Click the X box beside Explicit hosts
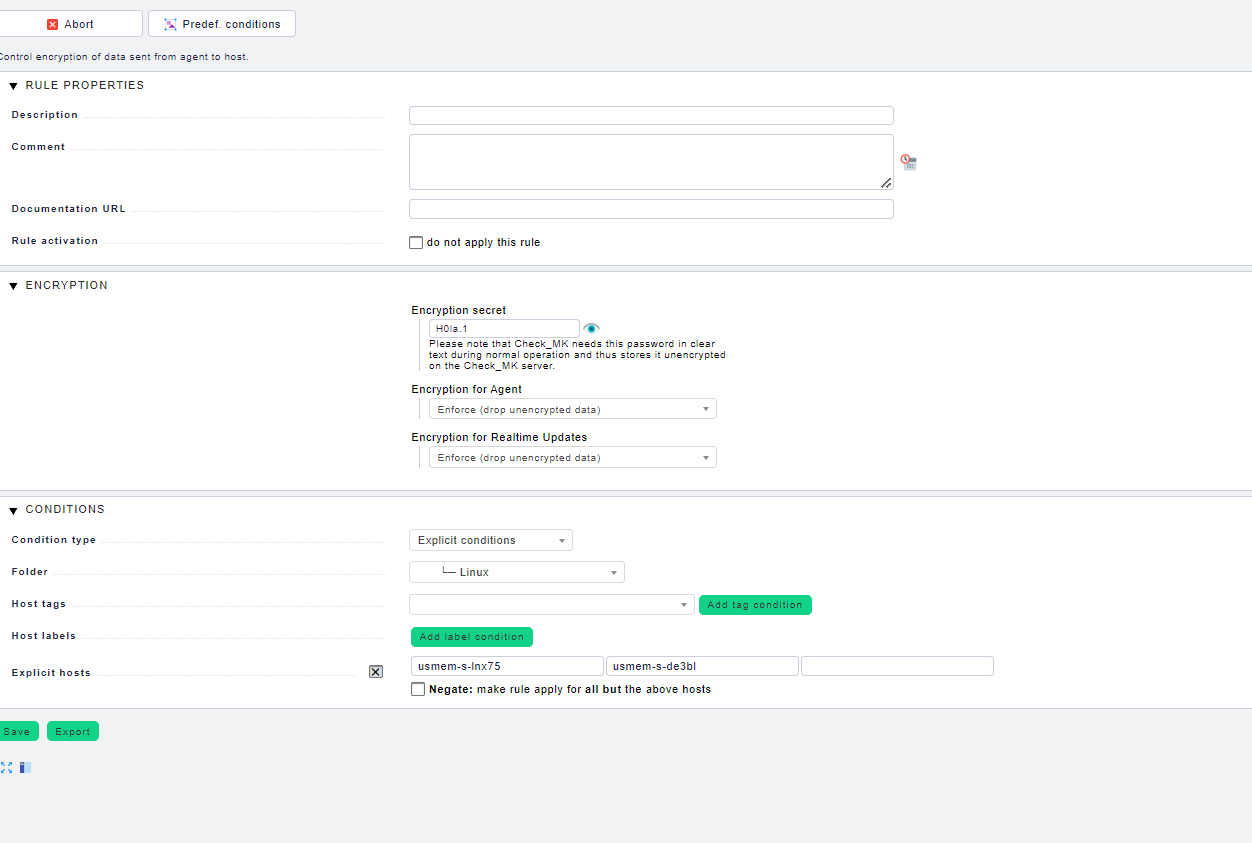Screen dimensions: 1252x843 [x=376, y=672]
